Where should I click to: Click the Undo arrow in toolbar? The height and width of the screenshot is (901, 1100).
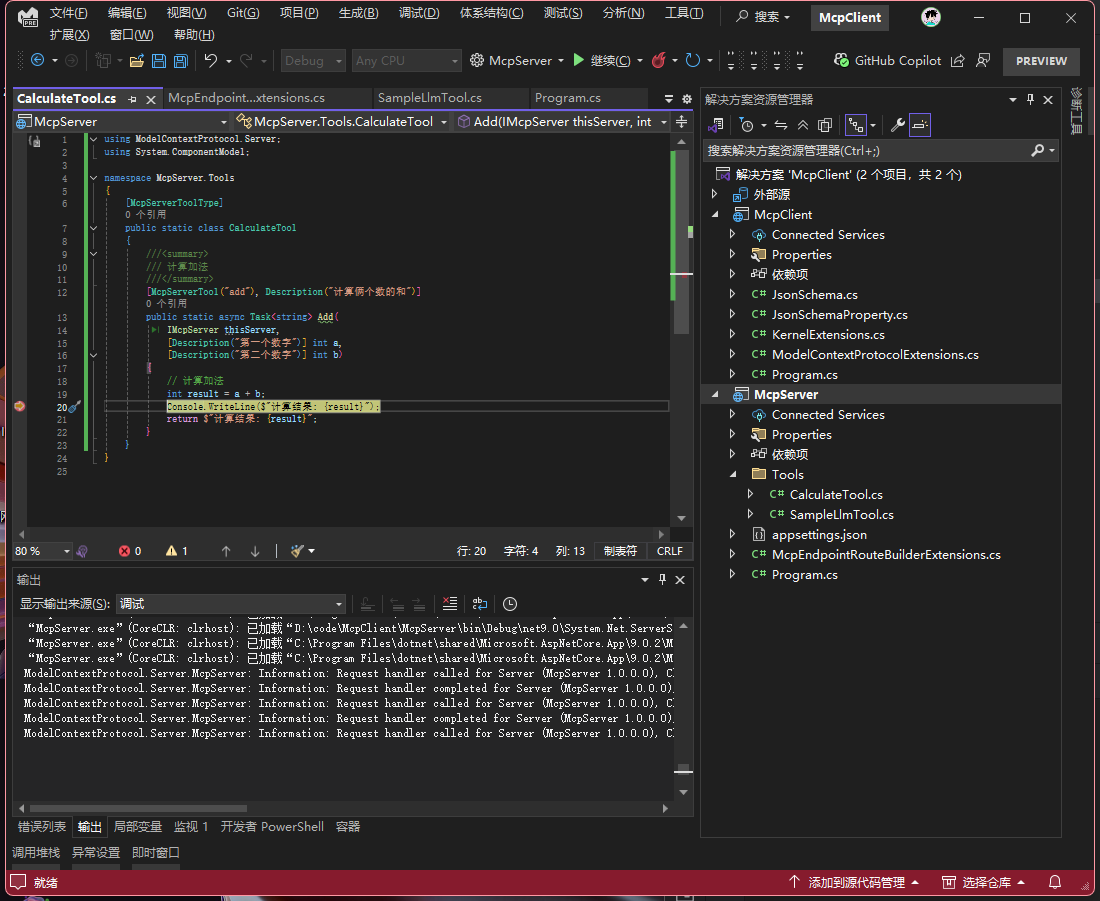click(211, 61)
